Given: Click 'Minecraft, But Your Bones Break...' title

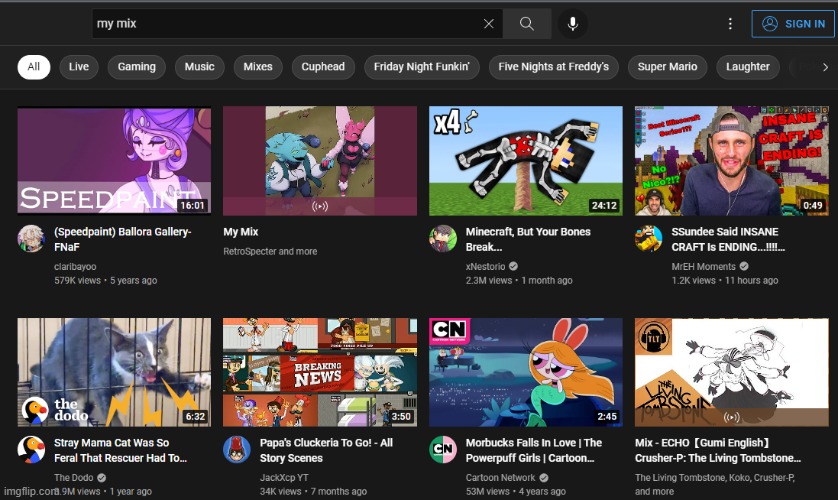Looking at the screenshot, I should coord(528,239).
